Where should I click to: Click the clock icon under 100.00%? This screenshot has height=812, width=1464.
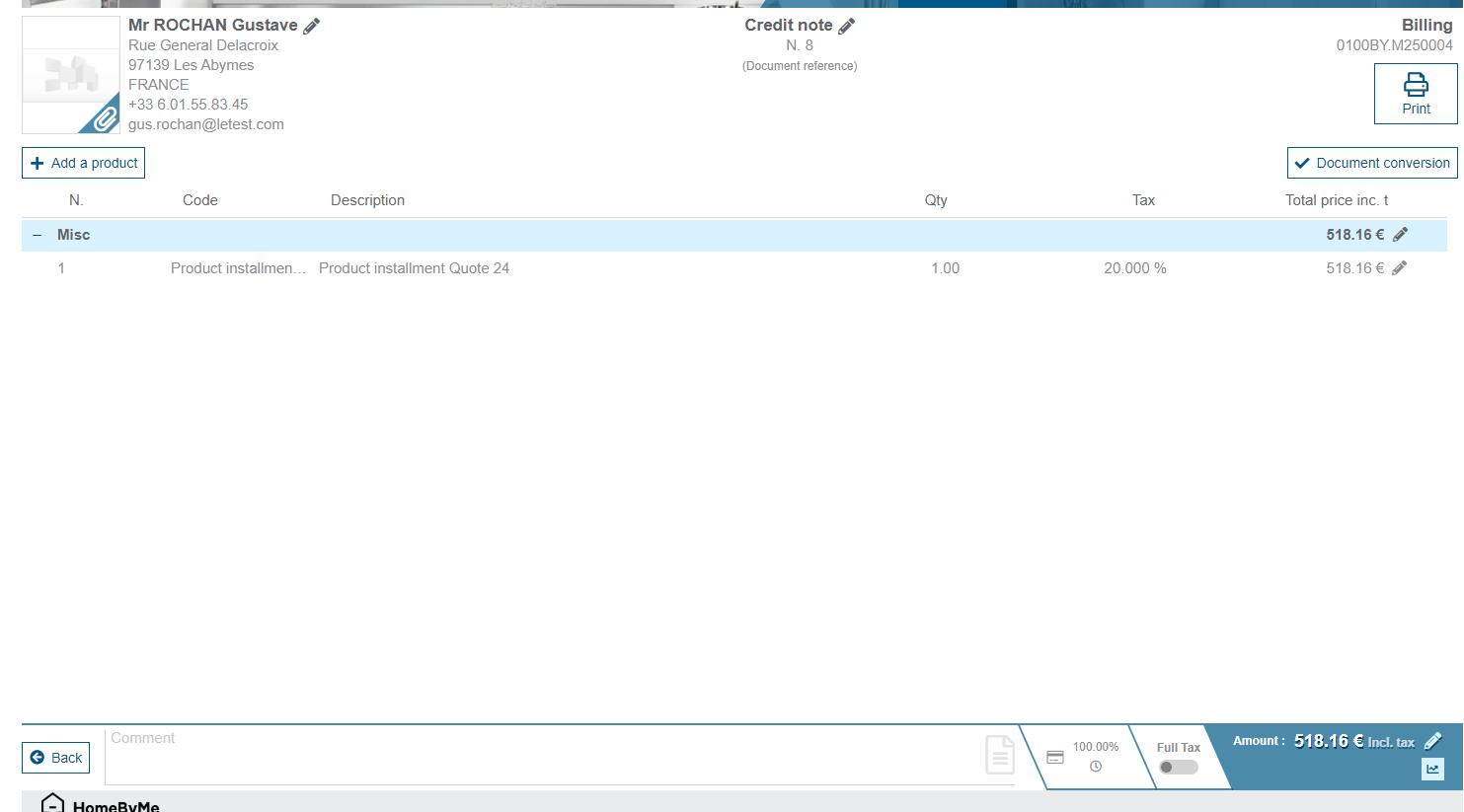click(1096, 767)
